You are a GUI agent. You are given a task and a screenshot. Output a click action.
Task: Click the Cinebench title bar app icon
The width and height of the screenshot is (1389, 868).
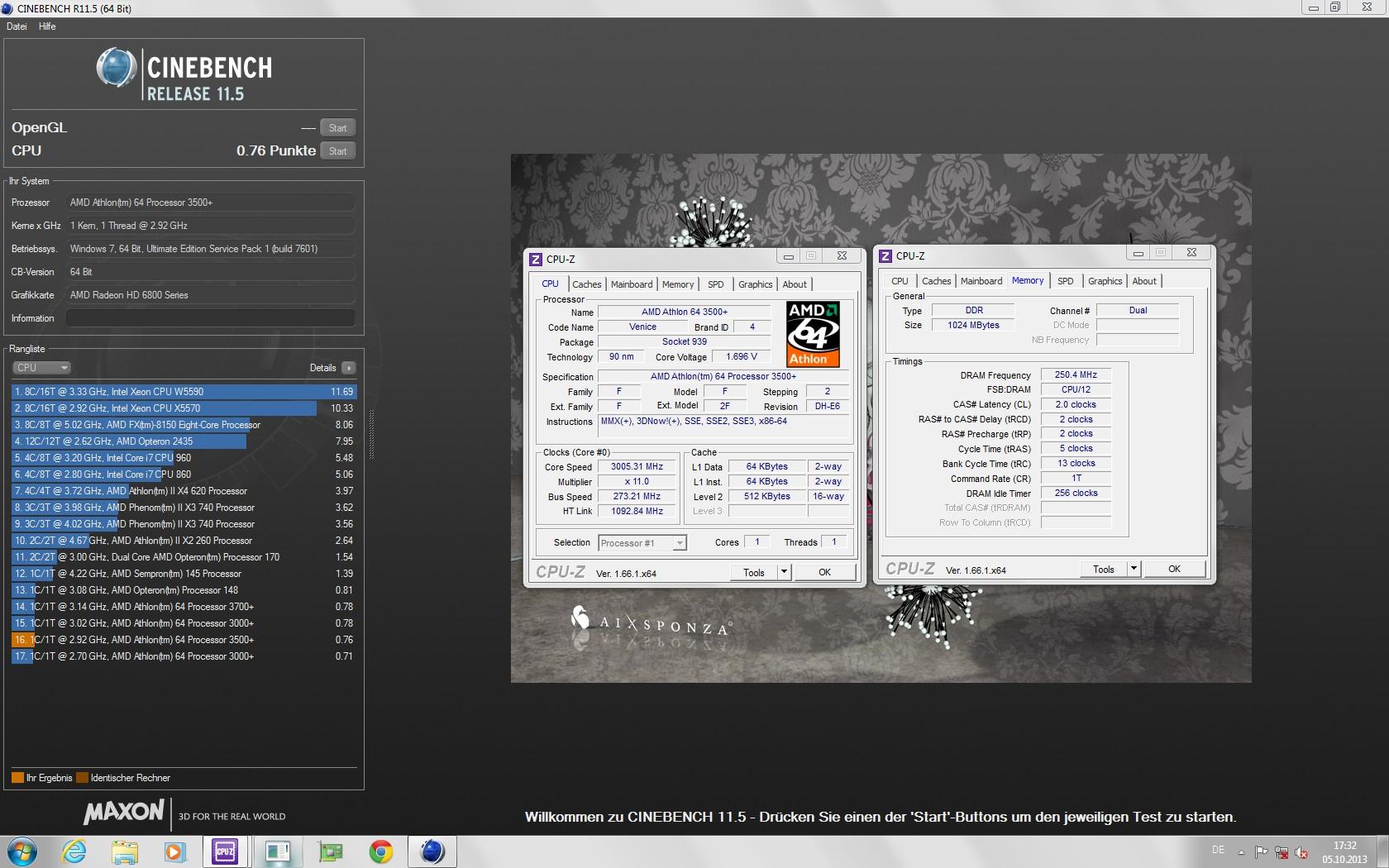(7, 8)
